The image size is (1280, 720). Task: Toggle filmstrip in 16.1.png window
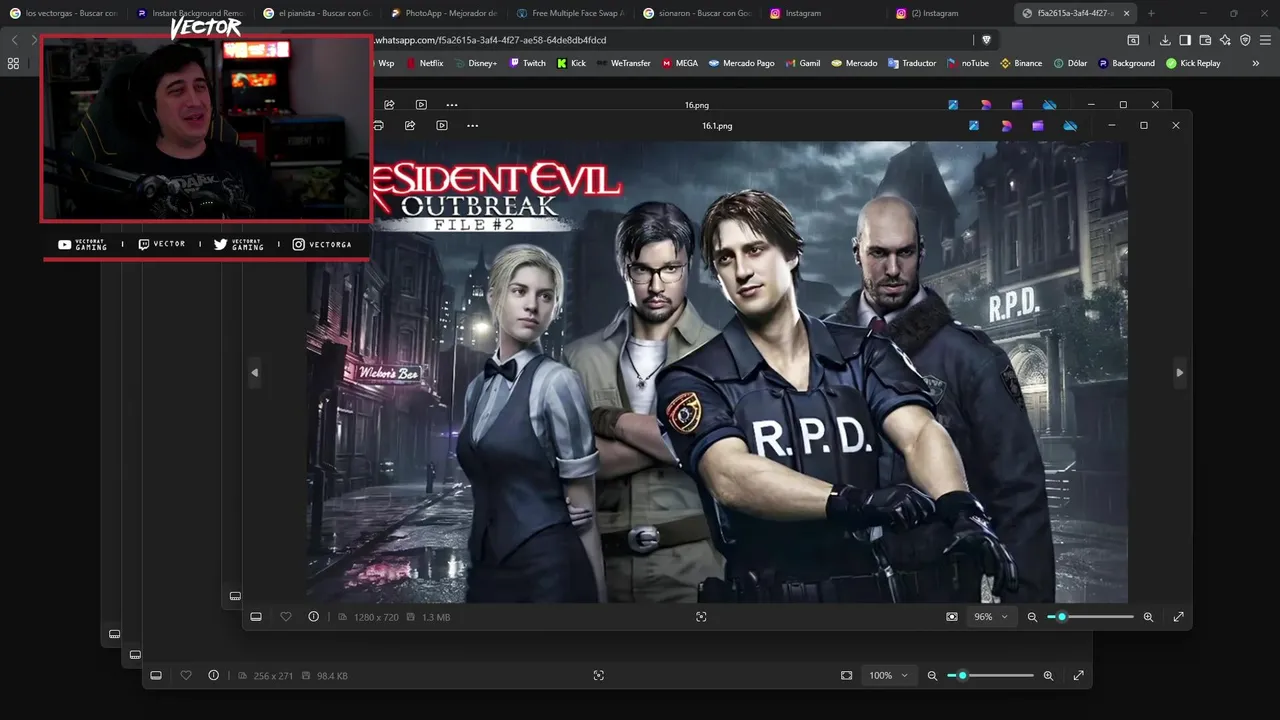tap(256, 617)
